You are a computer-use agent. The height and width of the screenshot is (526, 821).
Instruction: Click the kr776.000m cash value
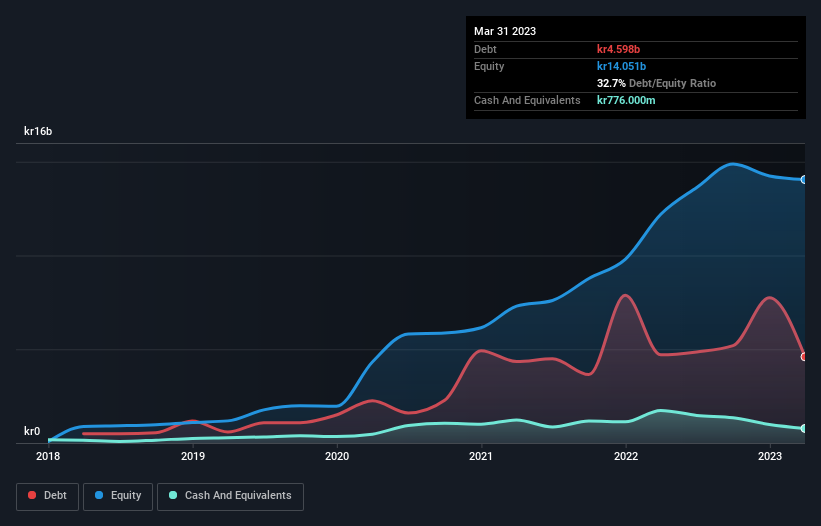click(626, 100)
